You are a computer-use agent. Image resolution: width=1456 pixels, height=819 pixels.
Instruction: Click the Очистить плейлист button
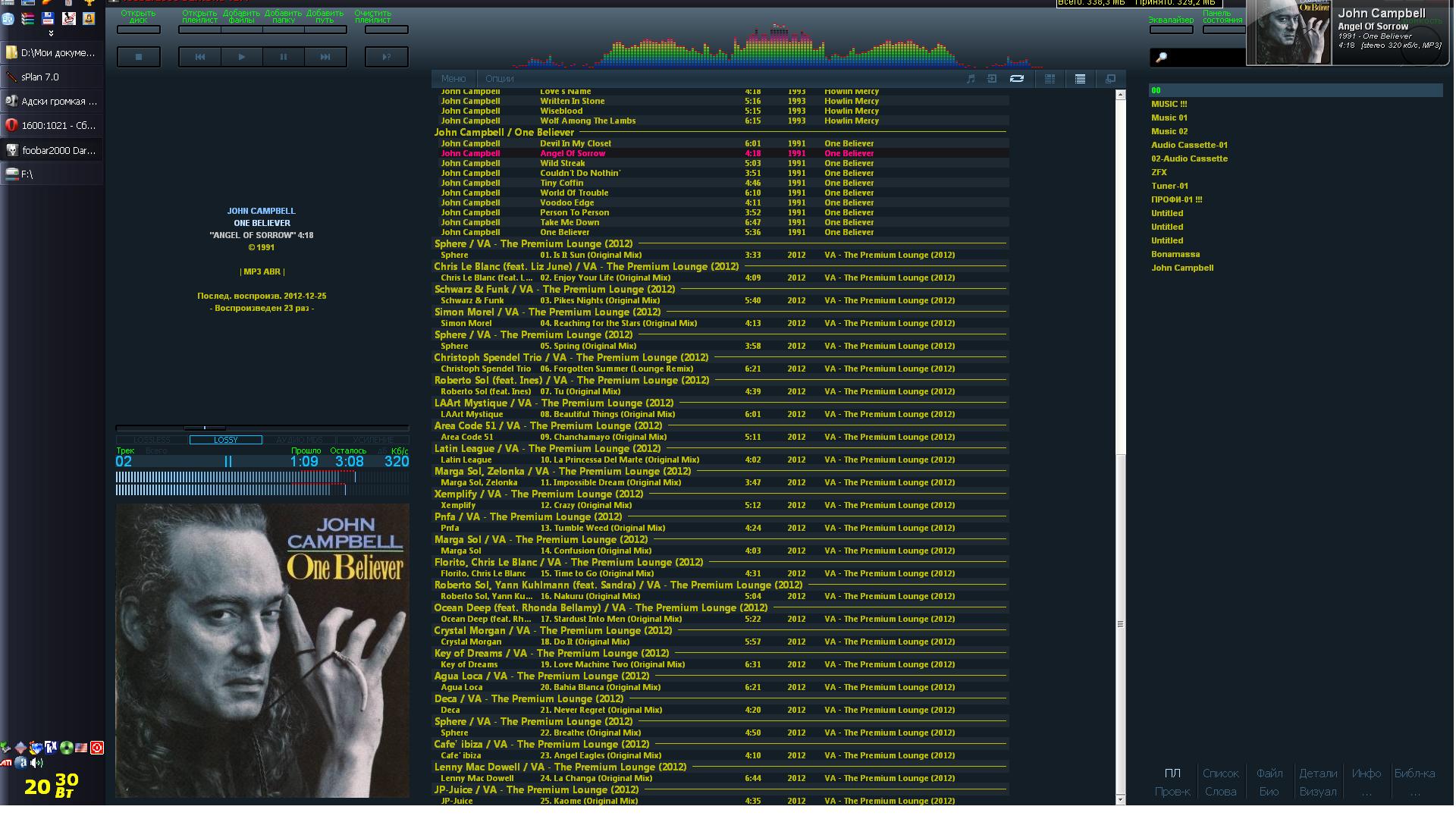point(387,30)
